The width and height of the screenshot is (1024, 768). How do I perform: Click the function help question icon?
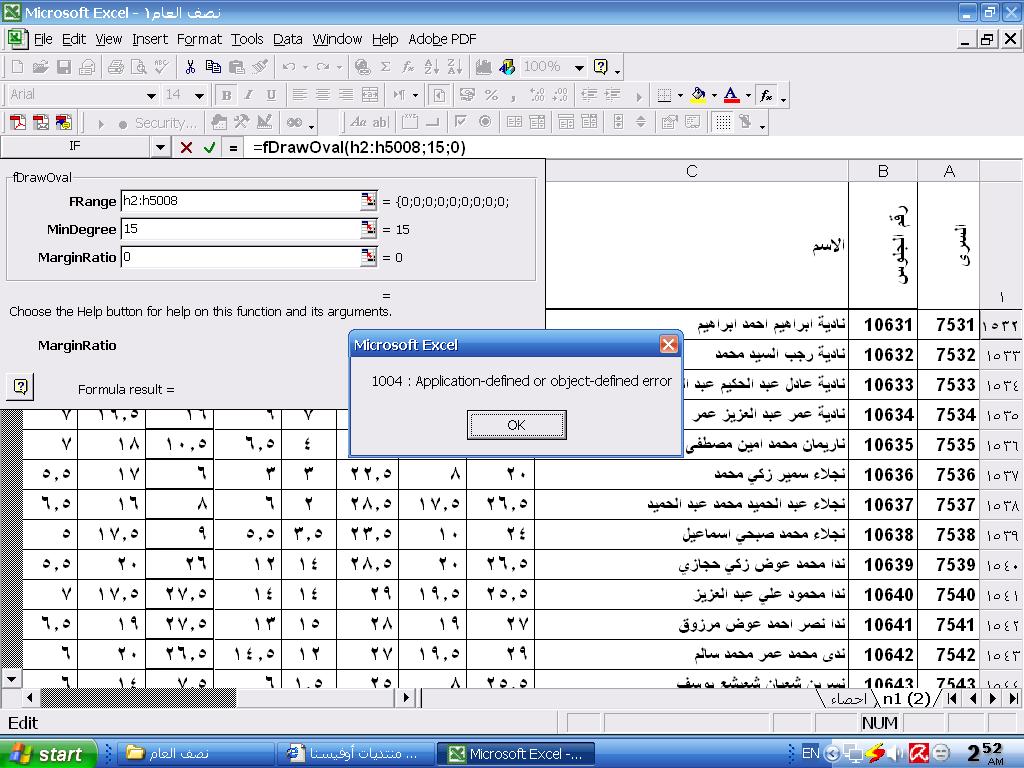point(20,387)
